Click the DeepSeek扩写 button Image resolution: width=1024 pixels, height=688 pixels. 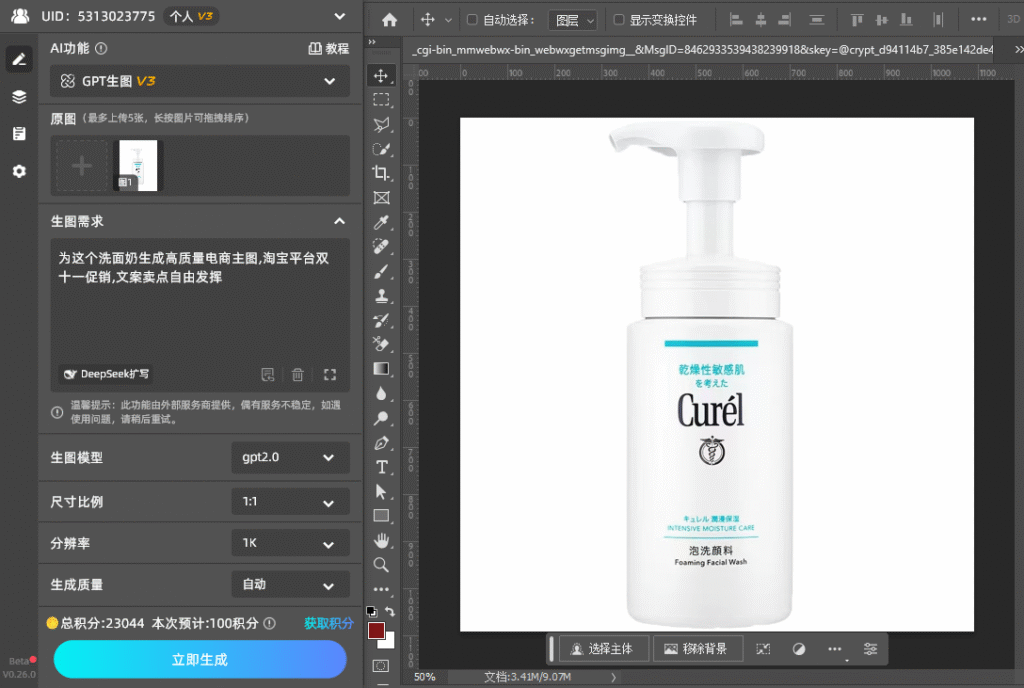pos(106,374)
